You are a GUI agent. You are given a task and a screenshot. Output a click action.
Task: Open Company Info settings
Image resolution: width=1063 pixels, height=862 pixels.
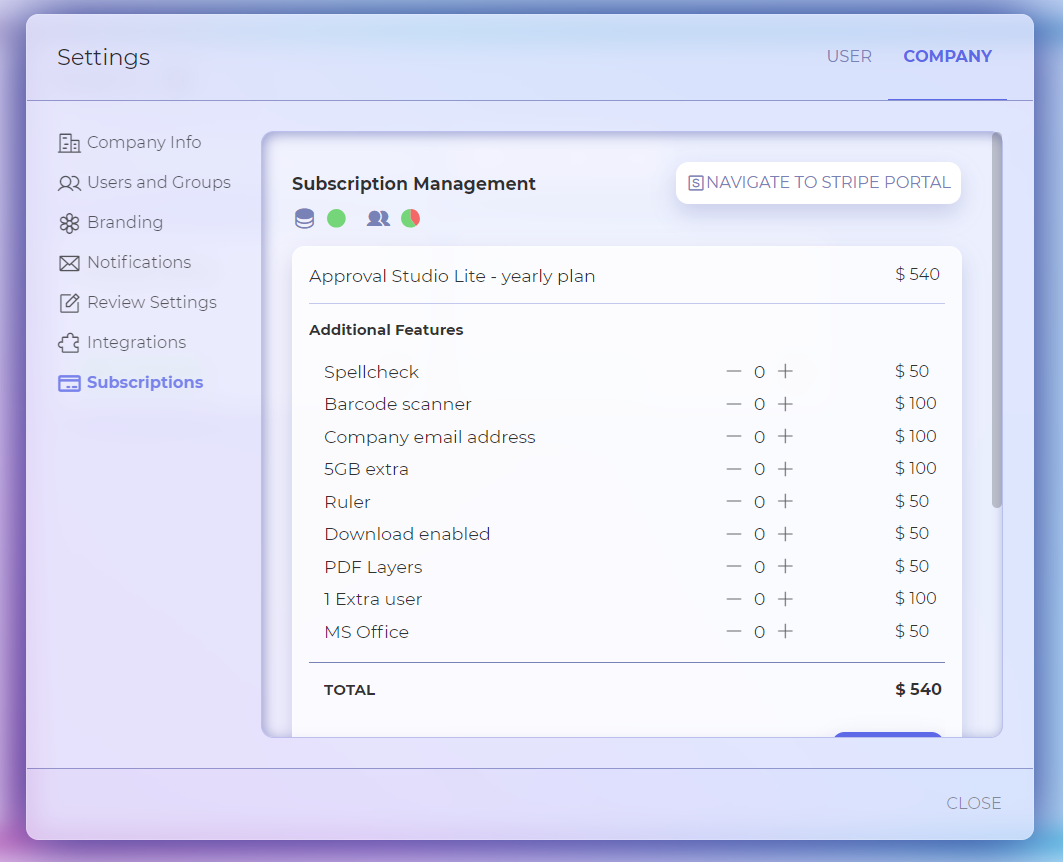[x=130, y=142]
